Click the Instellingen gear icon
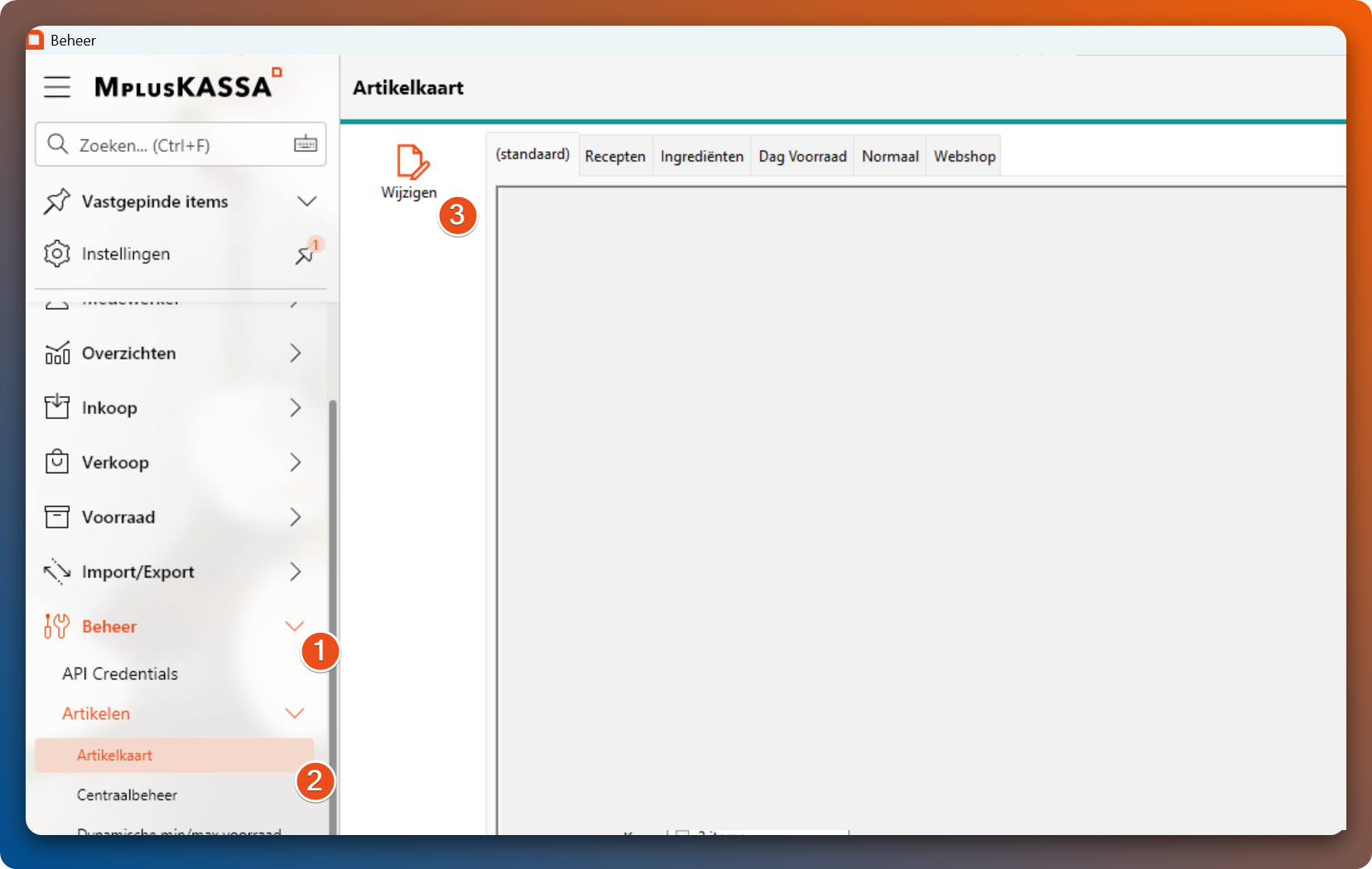The image size is (1372, 869). click(x=57, y=253)
